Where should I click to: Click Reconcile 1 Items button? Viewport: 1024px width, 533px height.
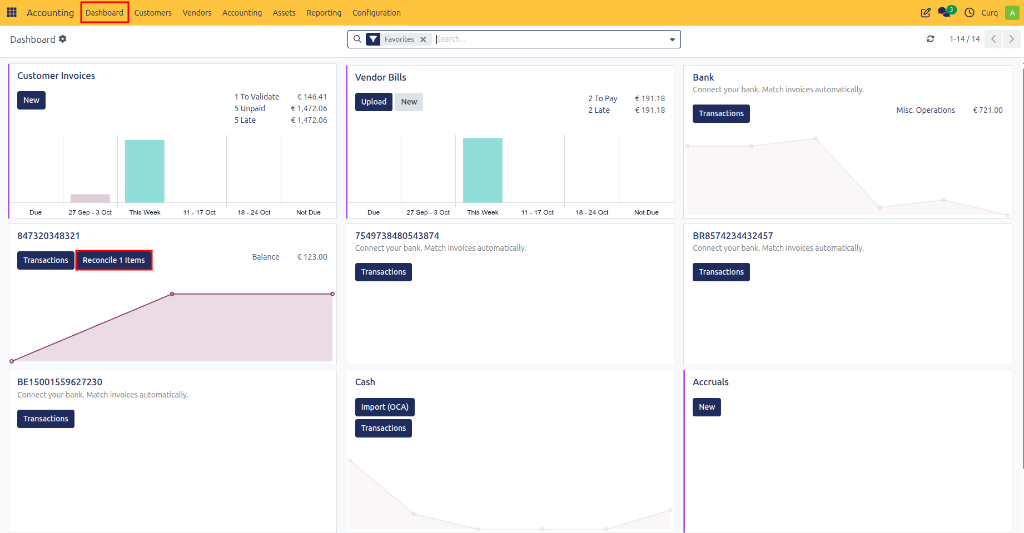pos(114,260)
